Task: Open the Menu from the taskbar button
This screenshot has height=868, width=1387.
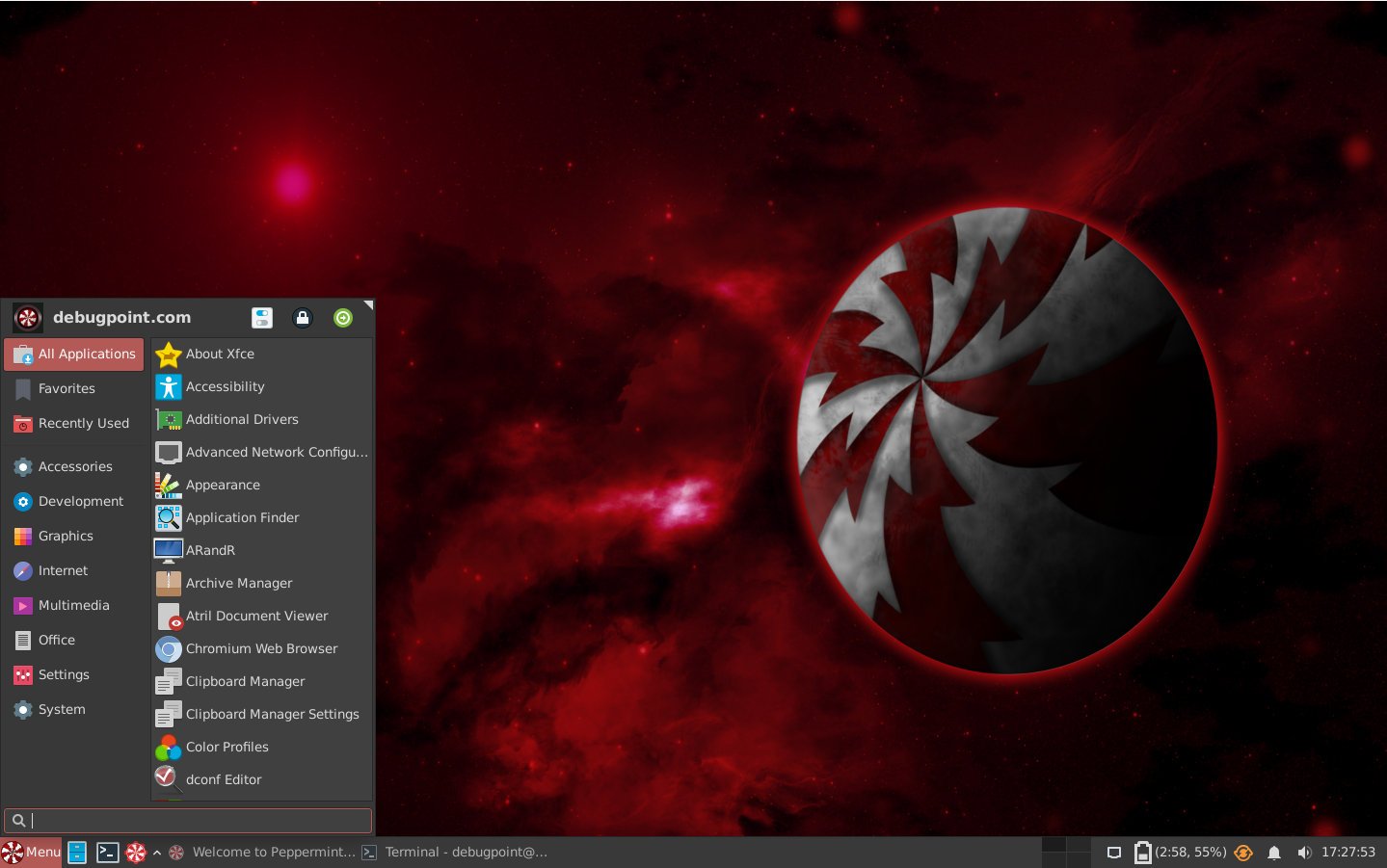Action: coord(31,852)
